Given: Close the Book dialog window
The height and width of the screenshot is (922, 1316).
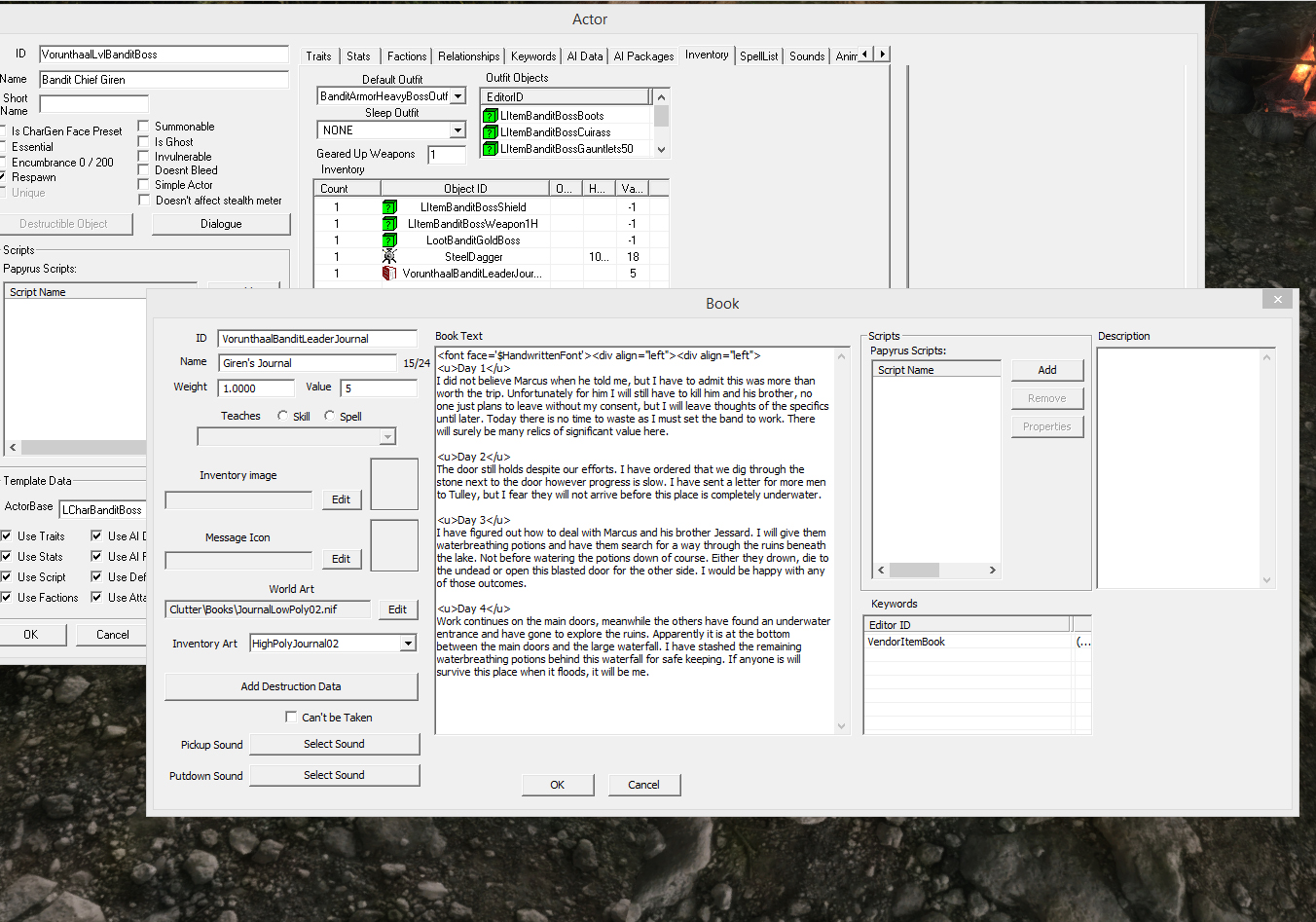Looking at the screenshot, I should (1278, 300).
